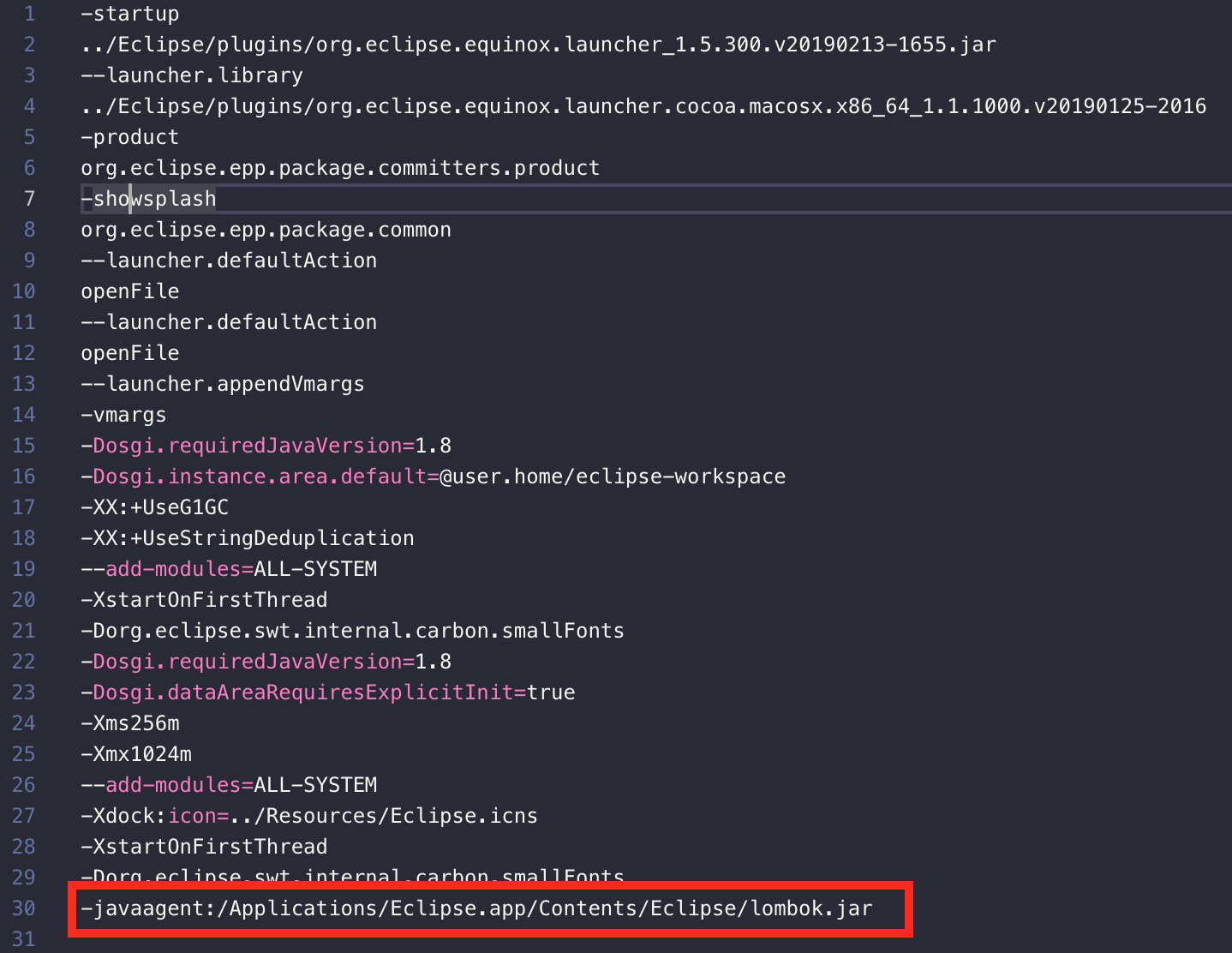Click the org.eclipse.epp.package.committers.product text
1232x953 pixels.
[x=339, y=167]
